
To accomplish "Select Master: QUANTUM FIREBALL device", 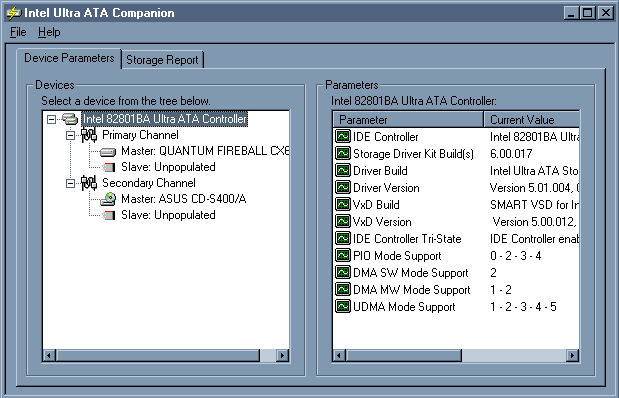I will [205, 151].
